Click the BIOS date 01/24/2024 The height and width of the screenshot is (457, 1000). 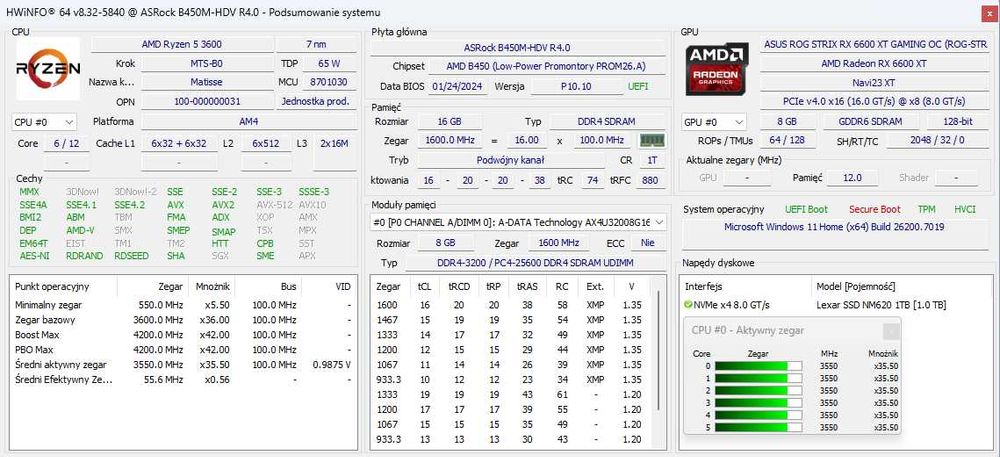click(x=457, y=86)
